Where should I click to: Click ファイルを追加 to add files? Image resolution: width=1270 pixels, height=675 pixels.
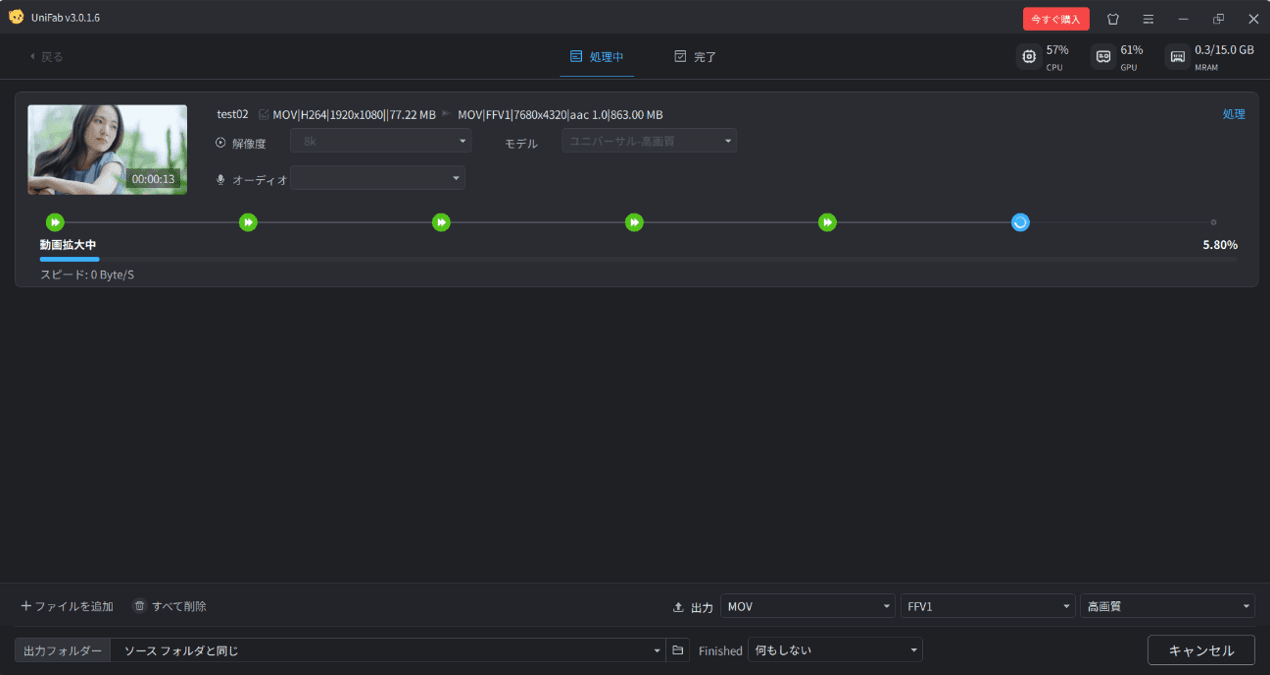[67, 606]
